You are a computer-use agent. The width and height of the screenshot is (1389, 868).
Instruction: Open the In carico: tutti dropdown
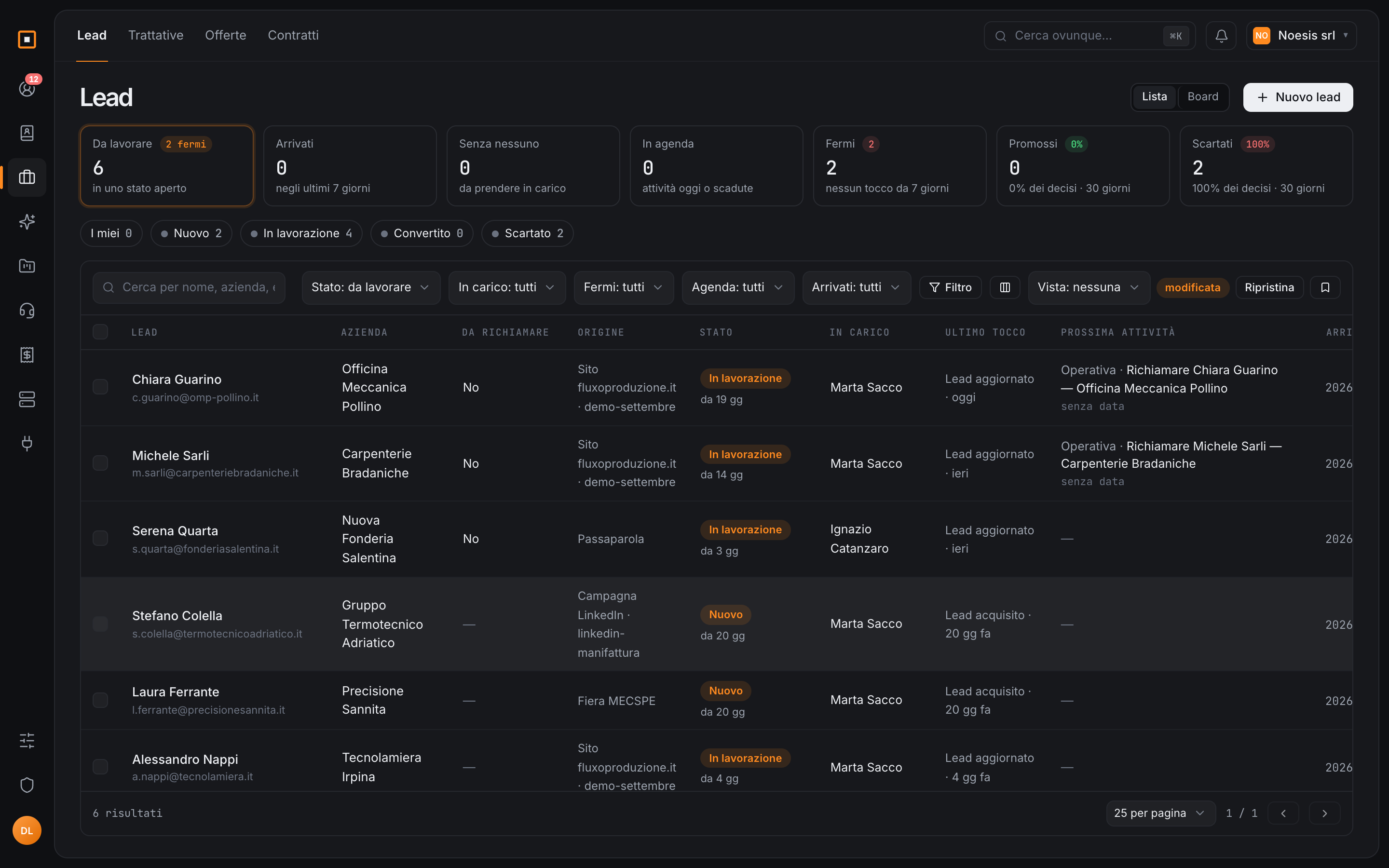pos(507,287)
